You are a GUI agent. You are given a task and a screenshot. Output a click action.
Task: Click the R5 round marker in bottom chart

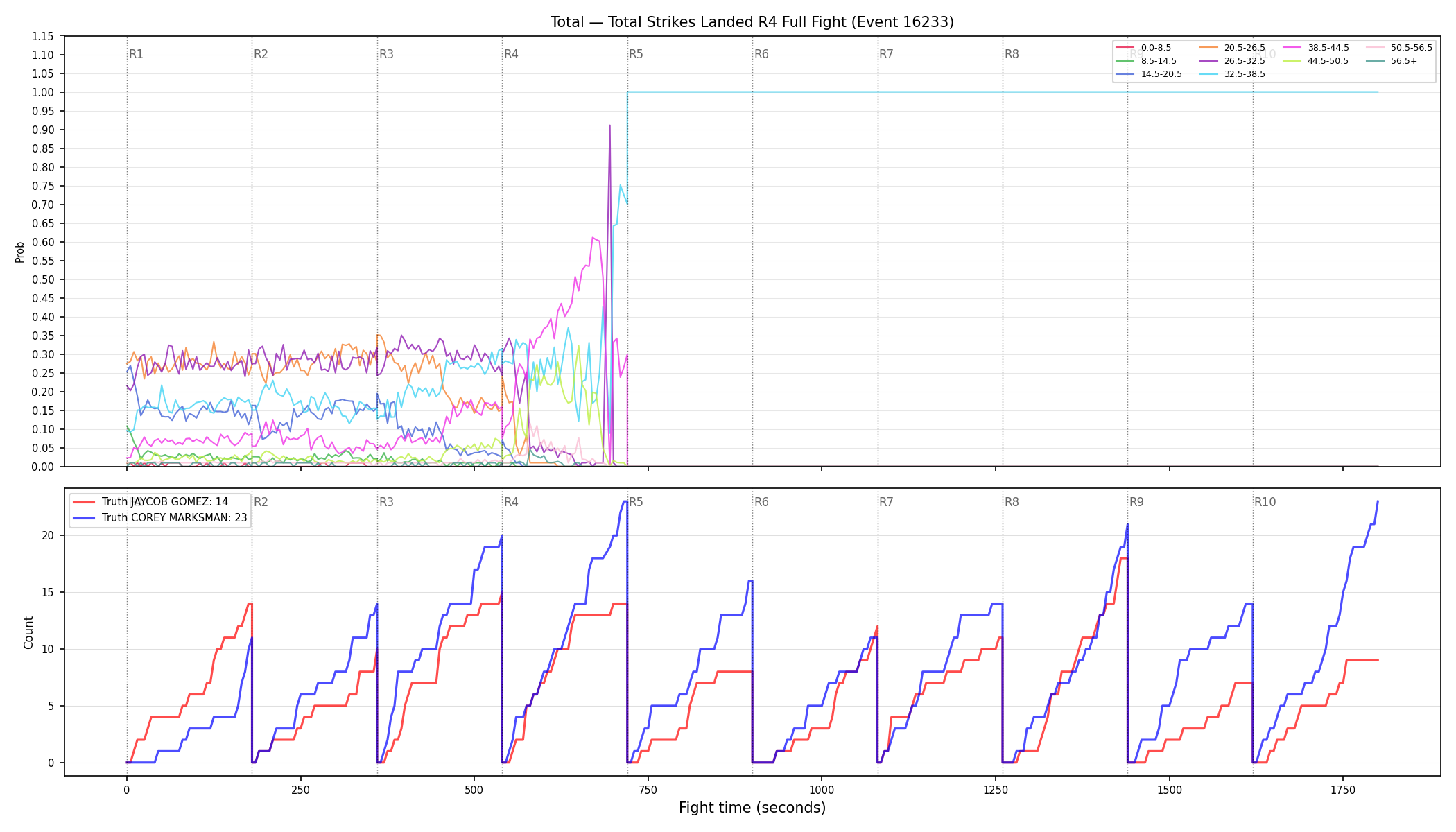(x=636, y=502)
